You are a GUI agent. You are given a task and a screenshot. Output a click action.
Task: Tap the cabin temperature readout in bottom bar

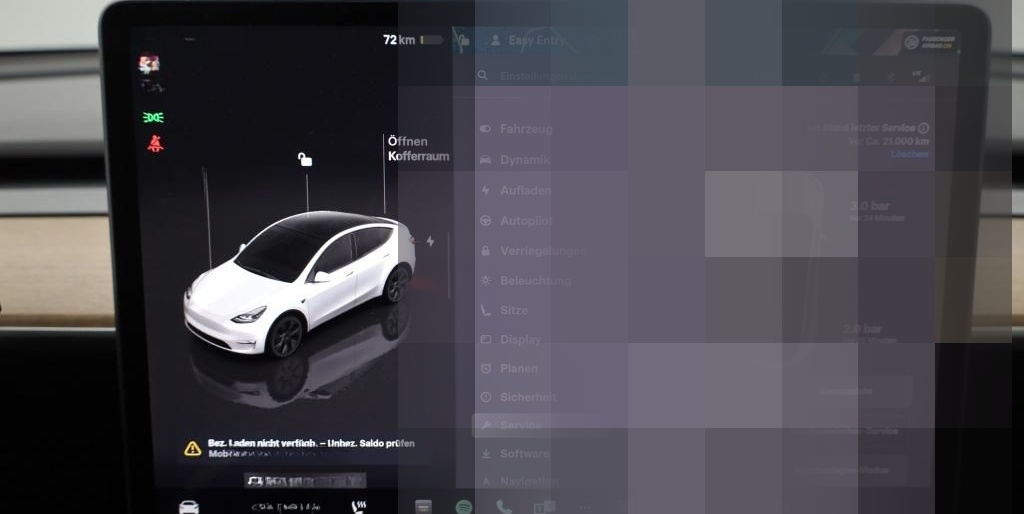click(x=286, y=507)
